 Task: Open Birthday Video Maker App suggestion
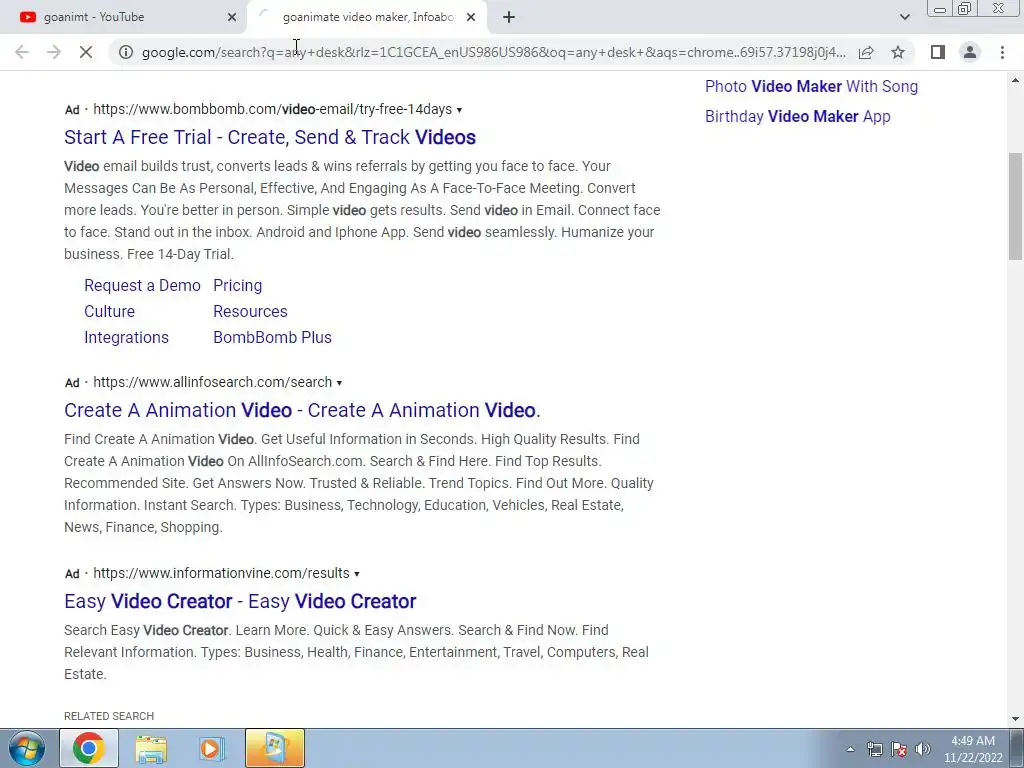coord(798,116)
